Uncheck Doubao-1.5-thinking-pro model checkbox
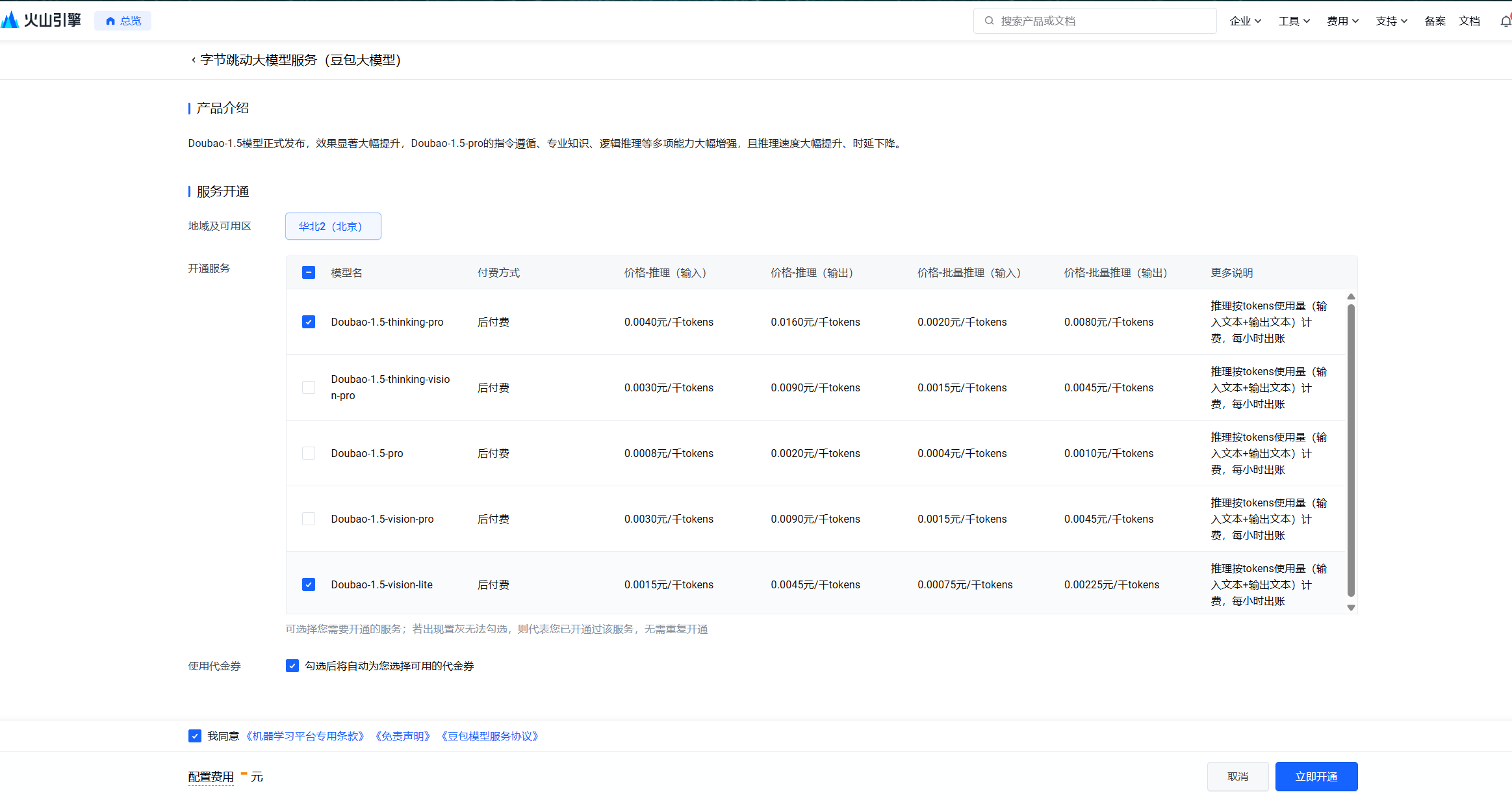This screenshot has height=797, width=1512. point(309,322)
